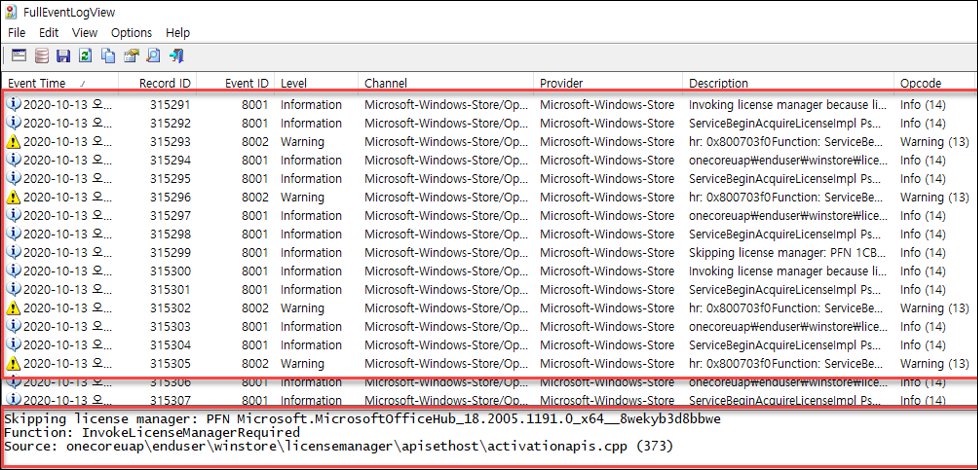Viewport: 978px width, 470px height.
Task: Click the warning icon of record 315296
Action: click(13, 197)
